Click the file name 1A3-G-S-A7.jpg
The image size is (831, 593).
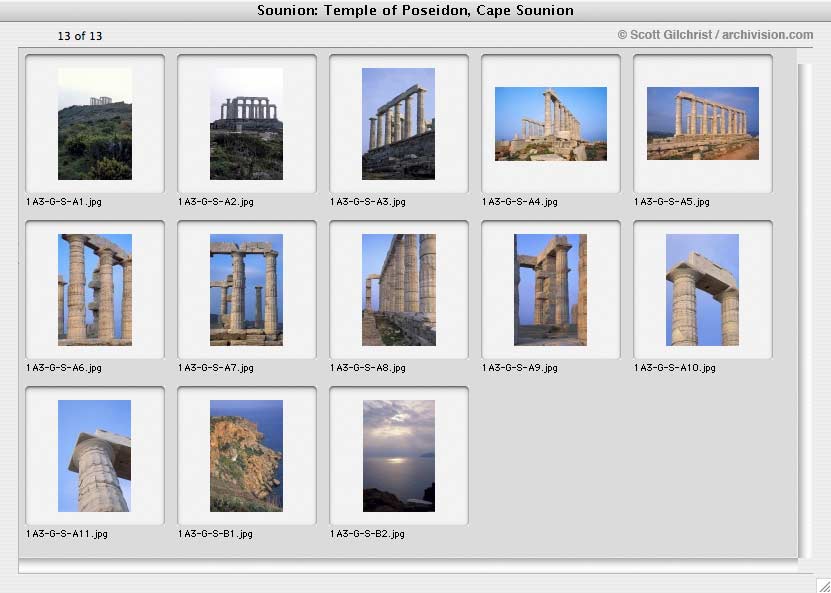click(216, 368)
